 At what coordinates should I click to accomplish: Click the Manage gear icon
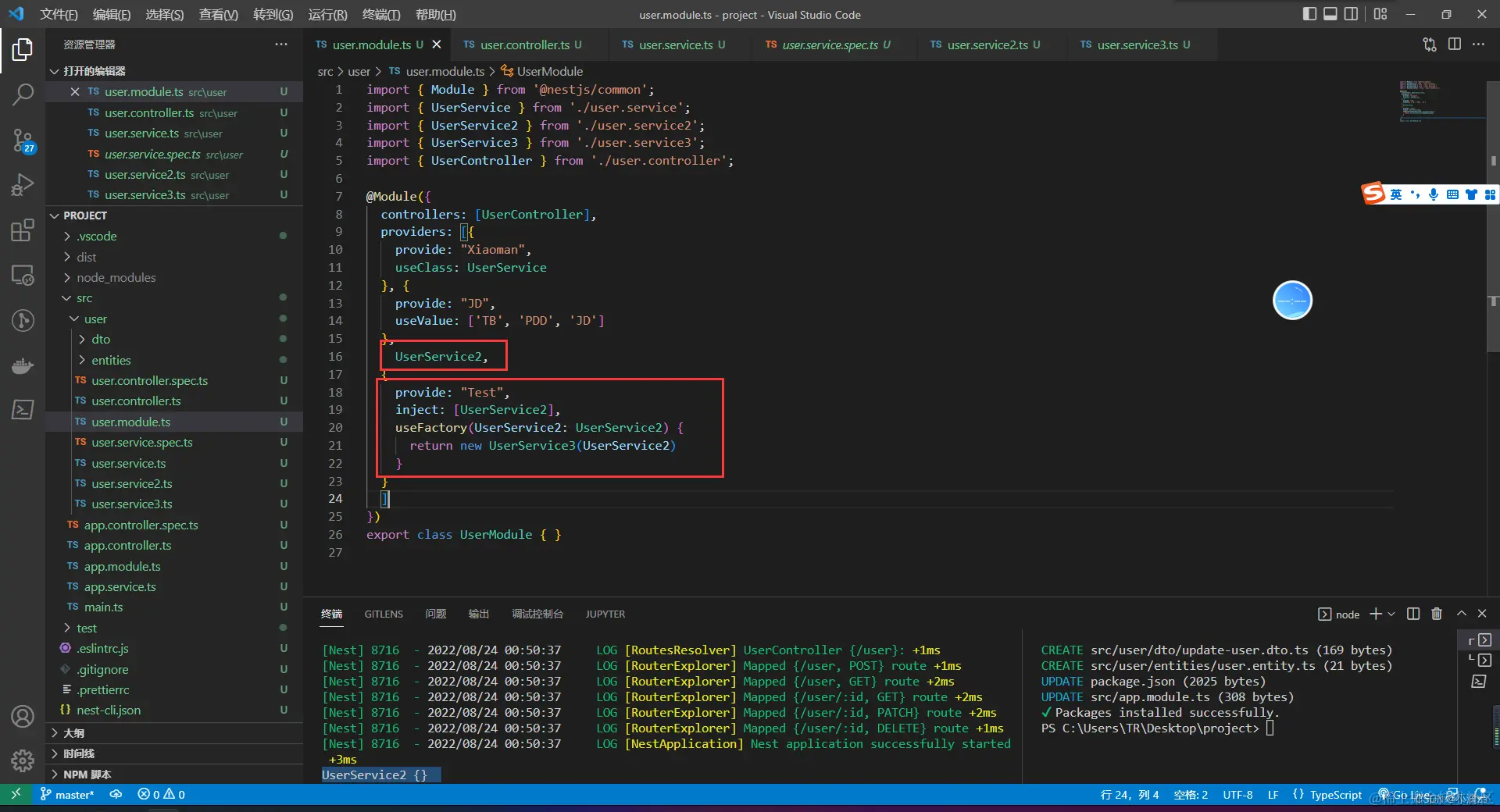coord(23,760)
